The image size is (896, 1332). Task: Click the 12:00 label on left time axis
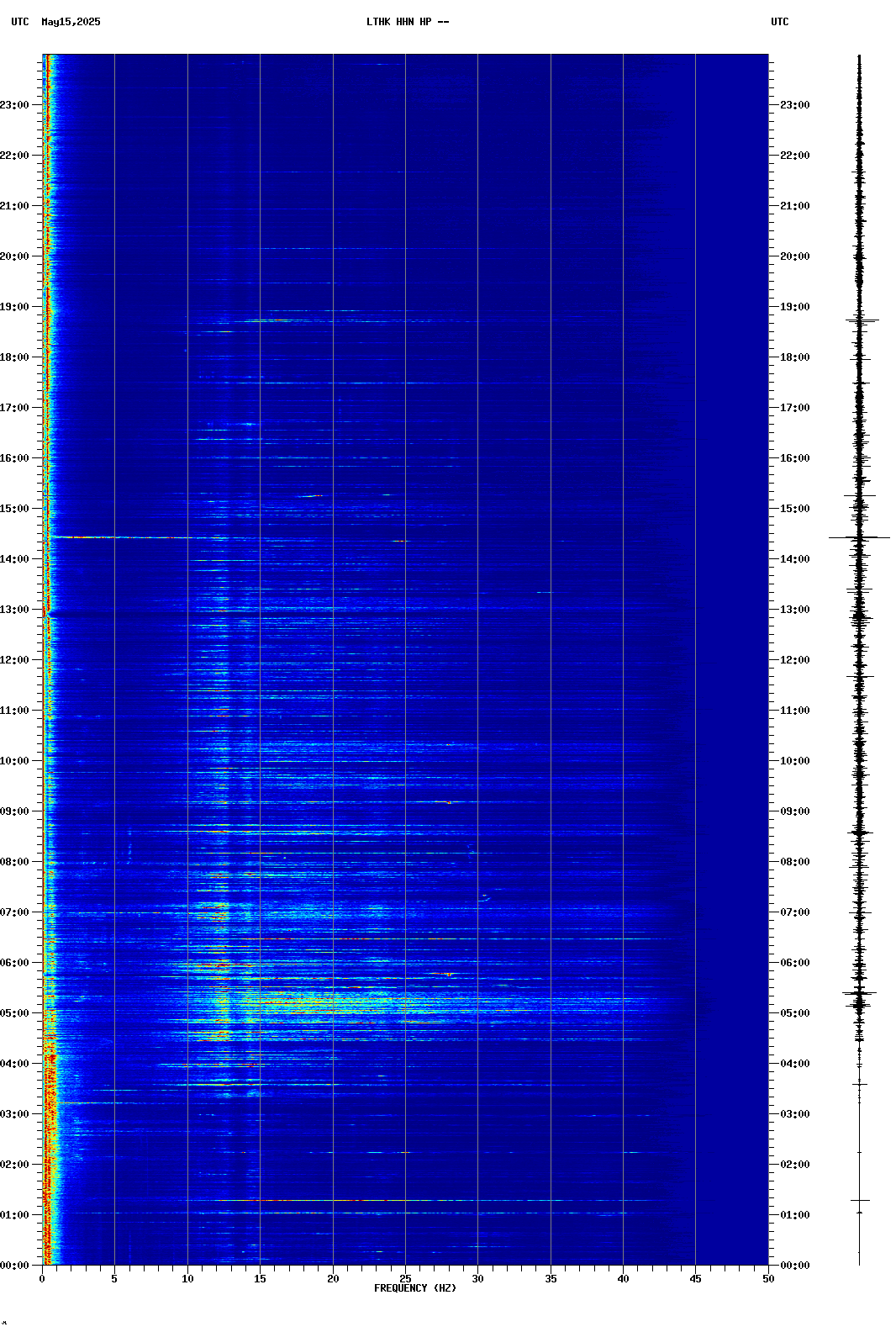(x=14, y=660)
